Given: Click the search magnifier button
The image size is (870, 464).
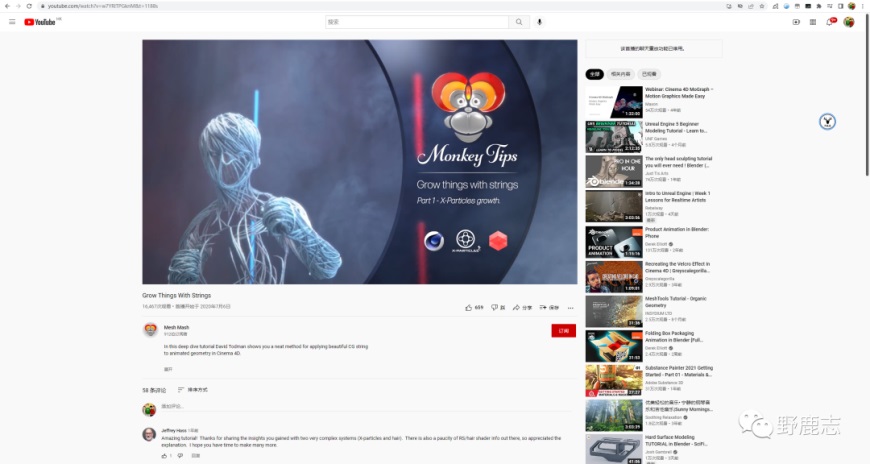Looking at the screenshot, I should (x=519, y=22).
